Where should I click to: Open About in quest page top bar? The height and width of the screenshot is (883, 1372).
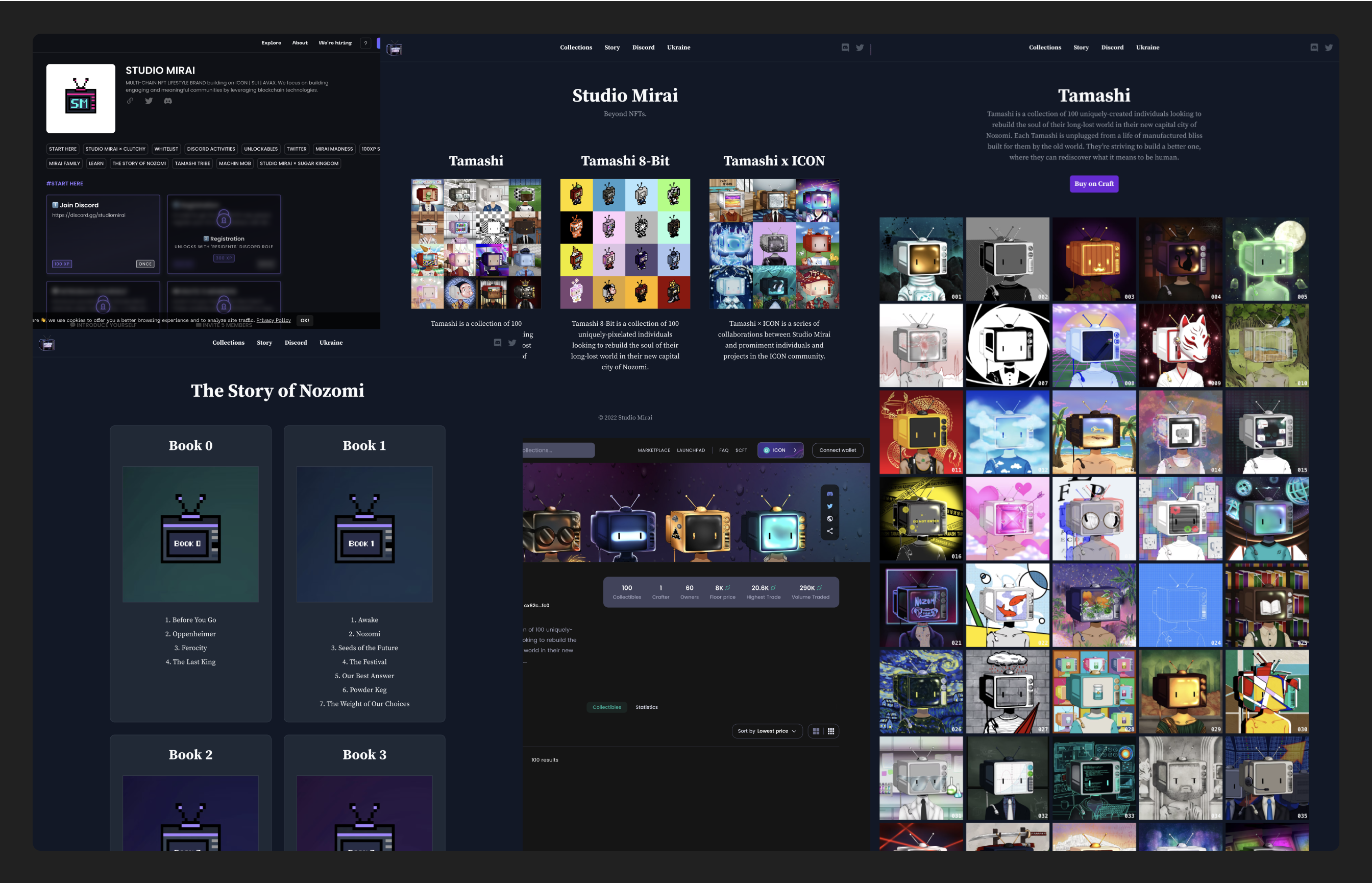[x=300, y=43]
